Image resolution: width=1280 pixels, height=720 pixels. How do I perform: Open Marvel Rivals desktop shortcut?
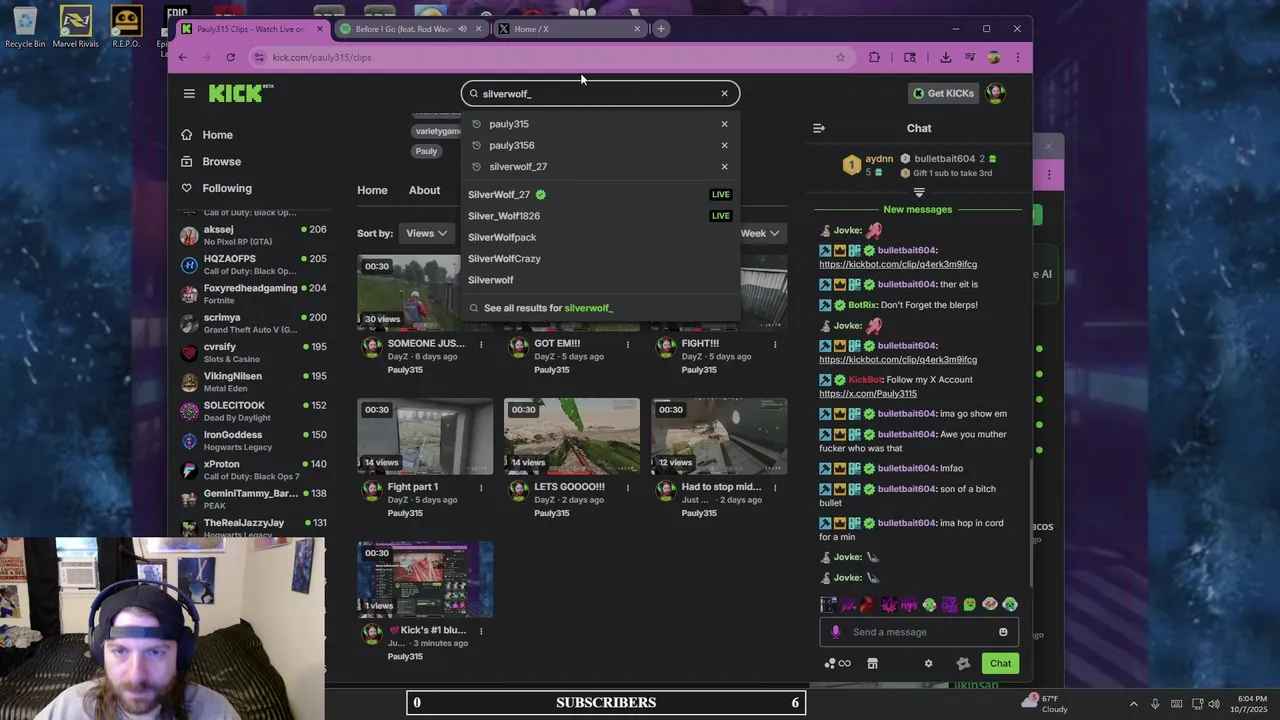click(x=75, y=27)
